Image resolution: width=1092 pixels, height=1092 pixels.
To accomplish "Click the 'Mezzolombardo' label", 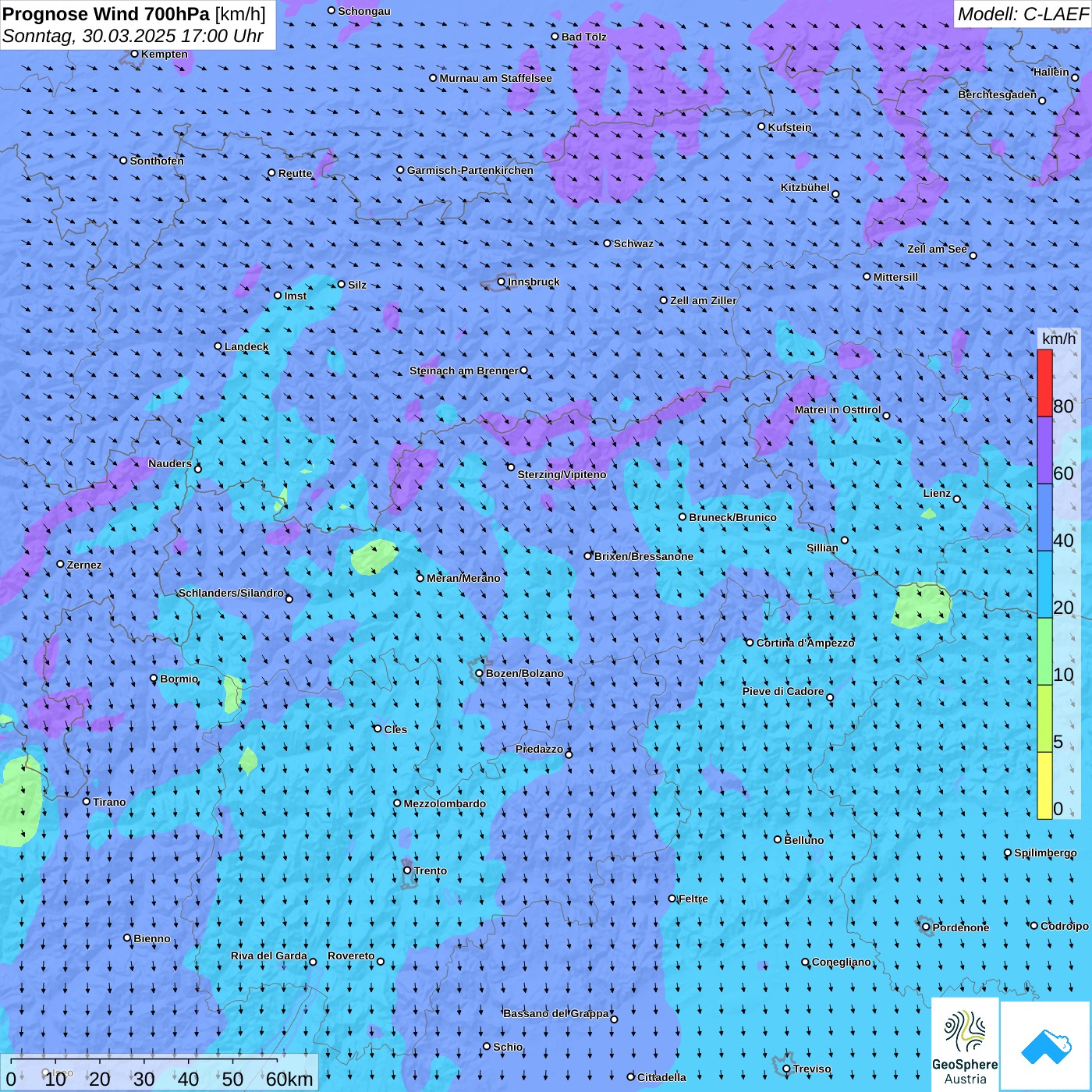I will point(445,803).
